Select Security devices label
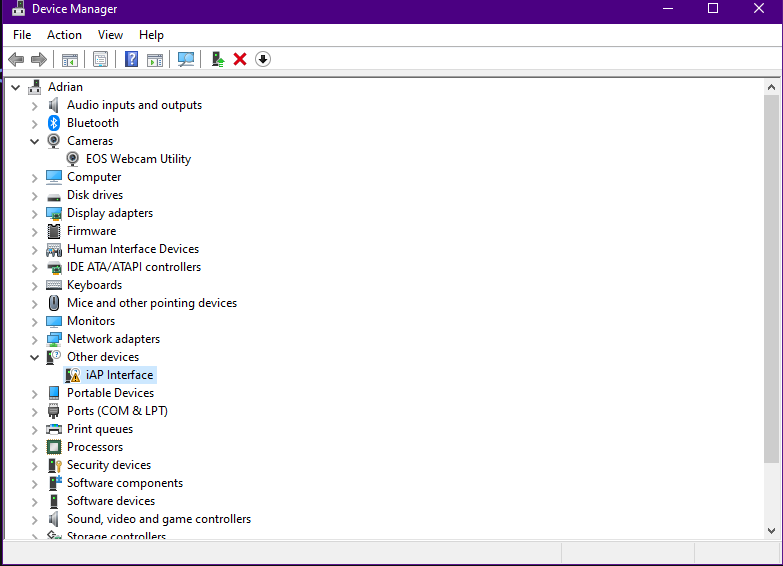Viewport: 783px width, 566px height. (109, 465)
